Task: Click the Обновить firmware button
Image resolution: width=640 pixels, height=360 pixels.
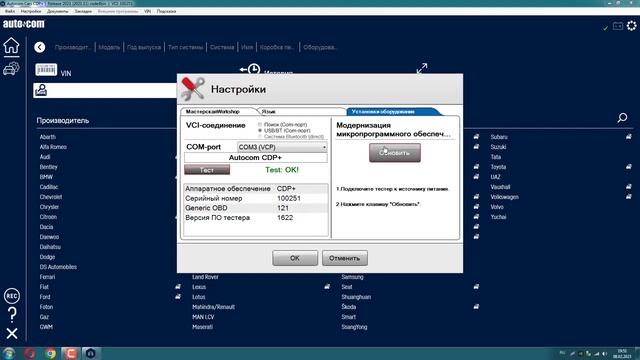Action: (x=395, y=153)
